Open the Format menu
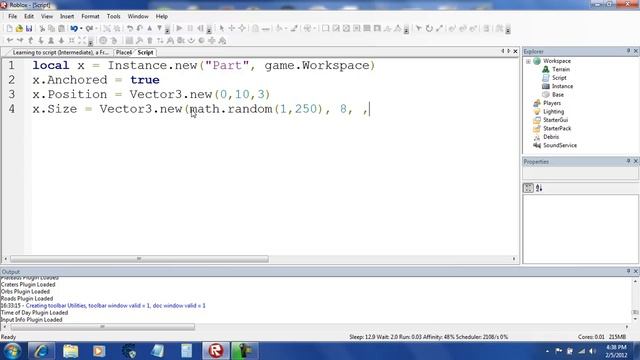The width and height of the screenshot is (640, 360). tap(90, 16)
